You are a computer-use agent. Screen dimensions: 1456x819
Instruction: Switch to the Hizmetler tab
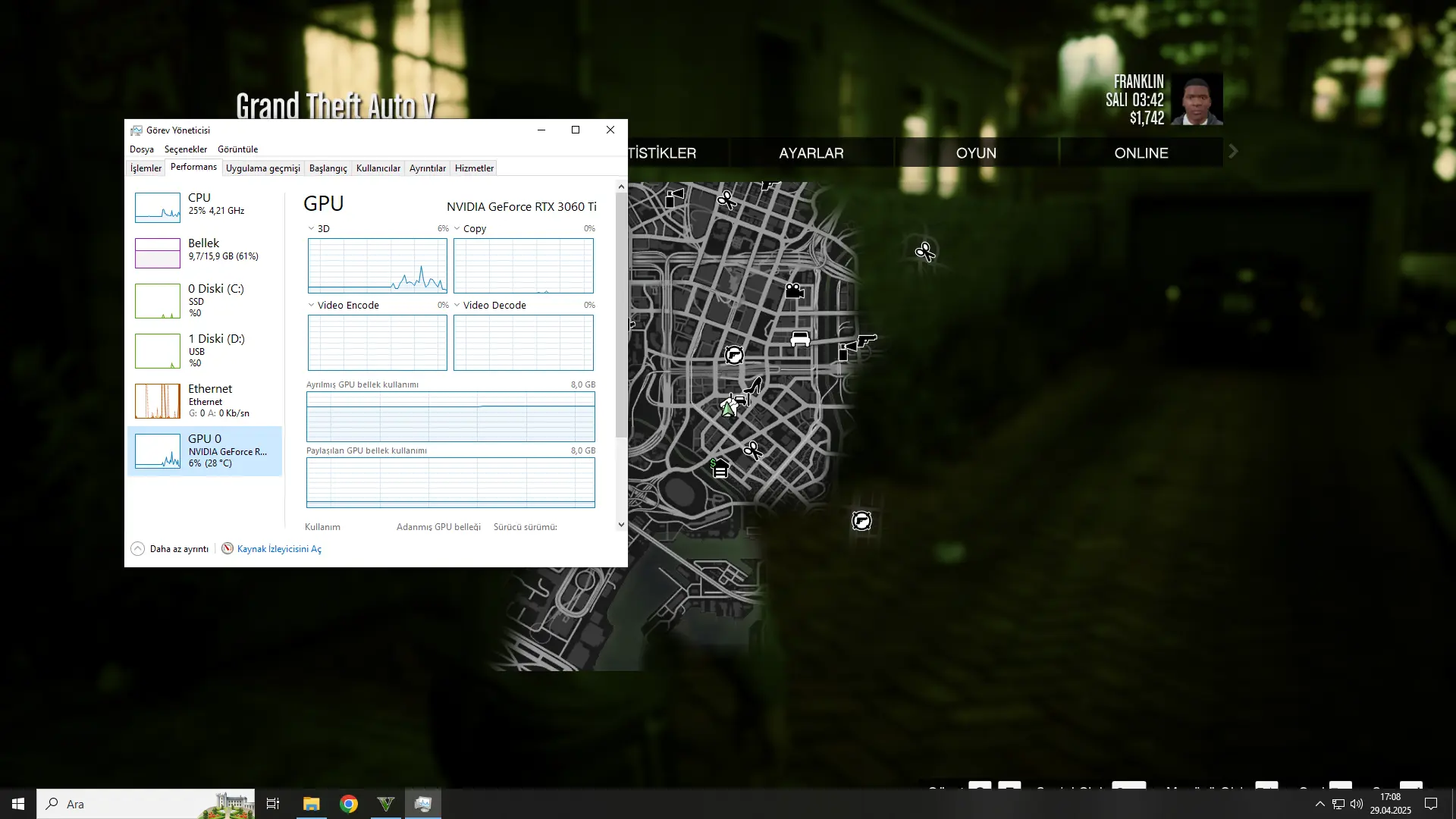[x=475, y=168]
